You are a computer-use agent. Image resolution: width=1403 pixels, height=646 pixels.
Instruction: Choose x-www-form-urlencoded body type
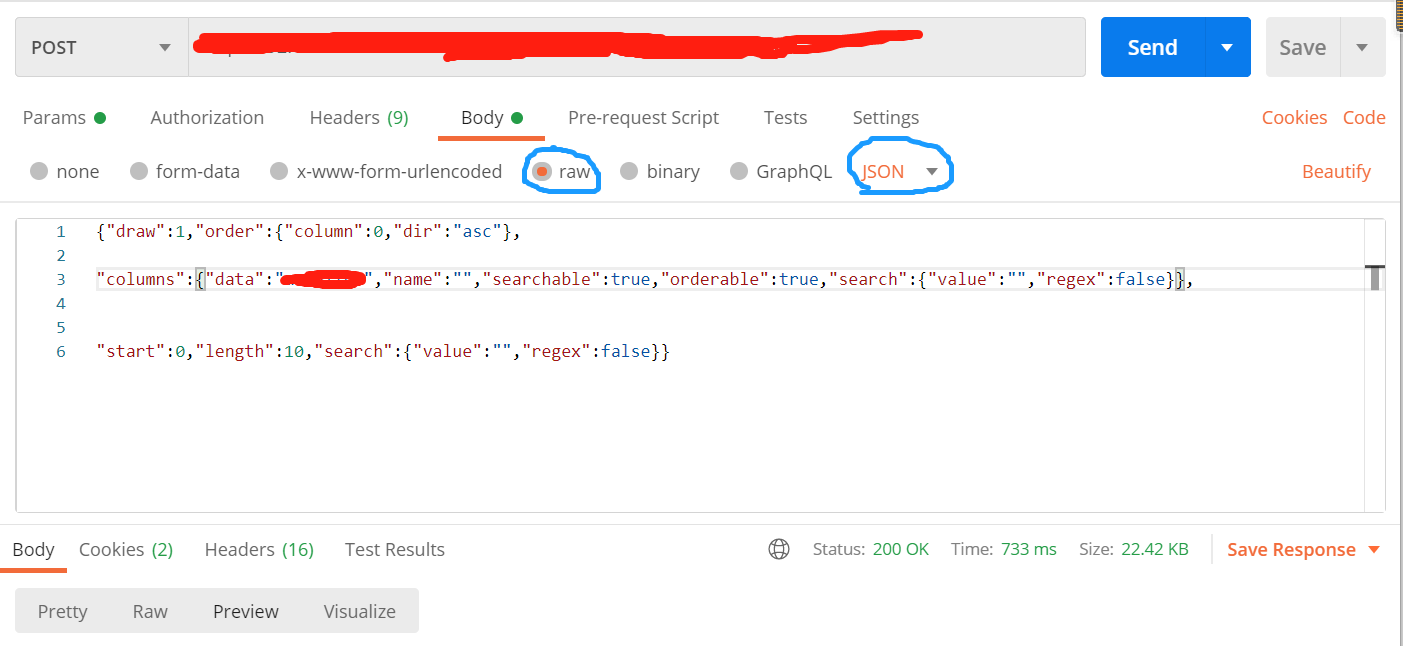[279, 172]
